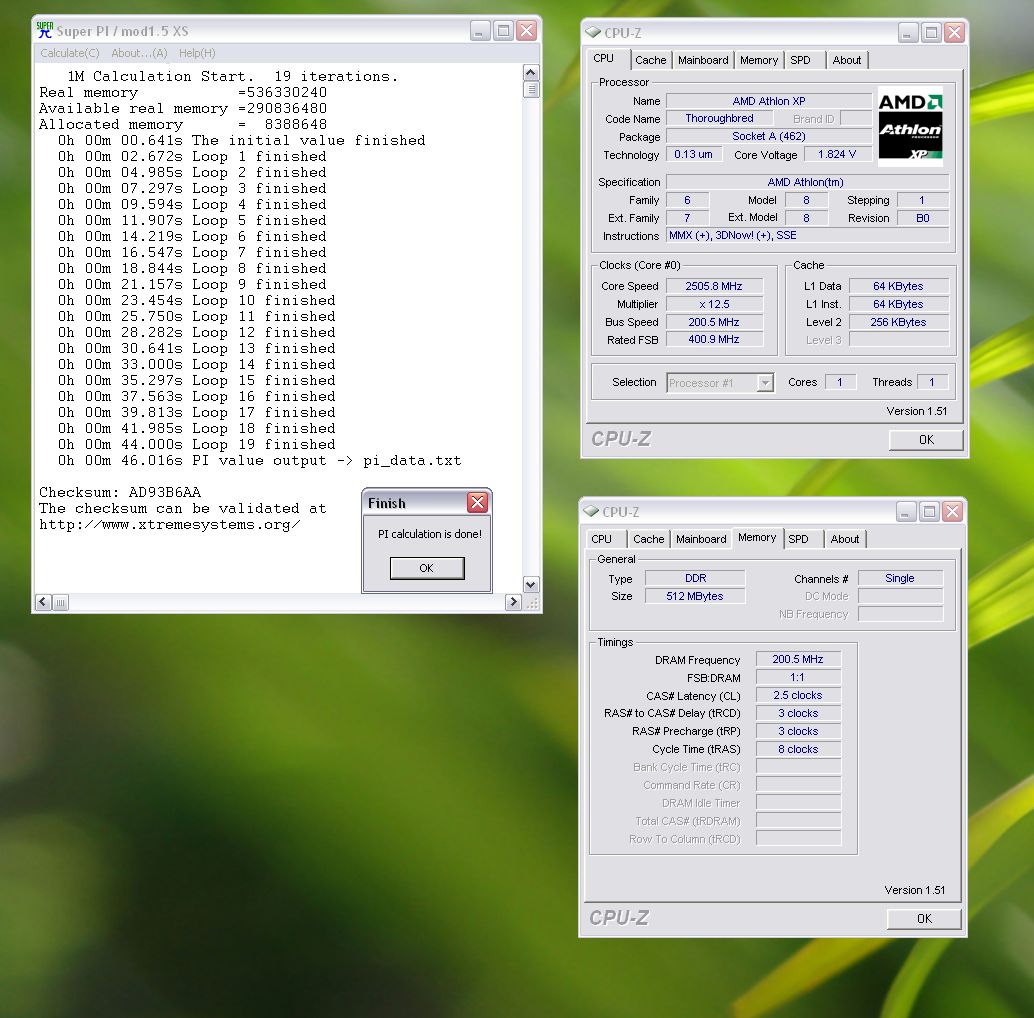Switch to About tab in lower CPU-Z window
1034x1018 pixels.
click(x=845, y=539)
